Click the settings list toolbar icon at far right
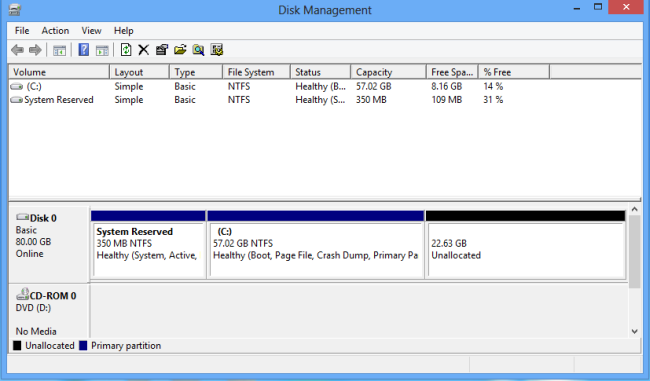This screenshot has height=381, width=650. pyautogui.click(x=217, y=50)
